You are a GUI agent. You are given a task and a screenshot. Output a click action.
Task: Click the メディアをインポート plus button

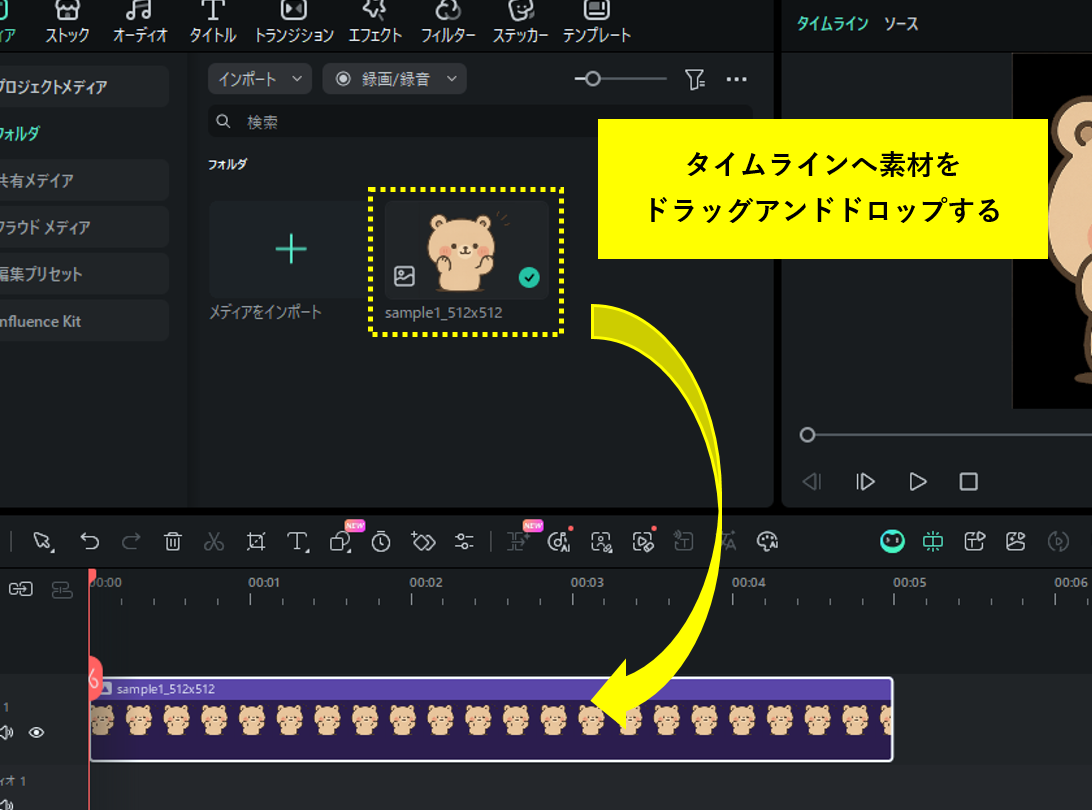pos(289,247)
